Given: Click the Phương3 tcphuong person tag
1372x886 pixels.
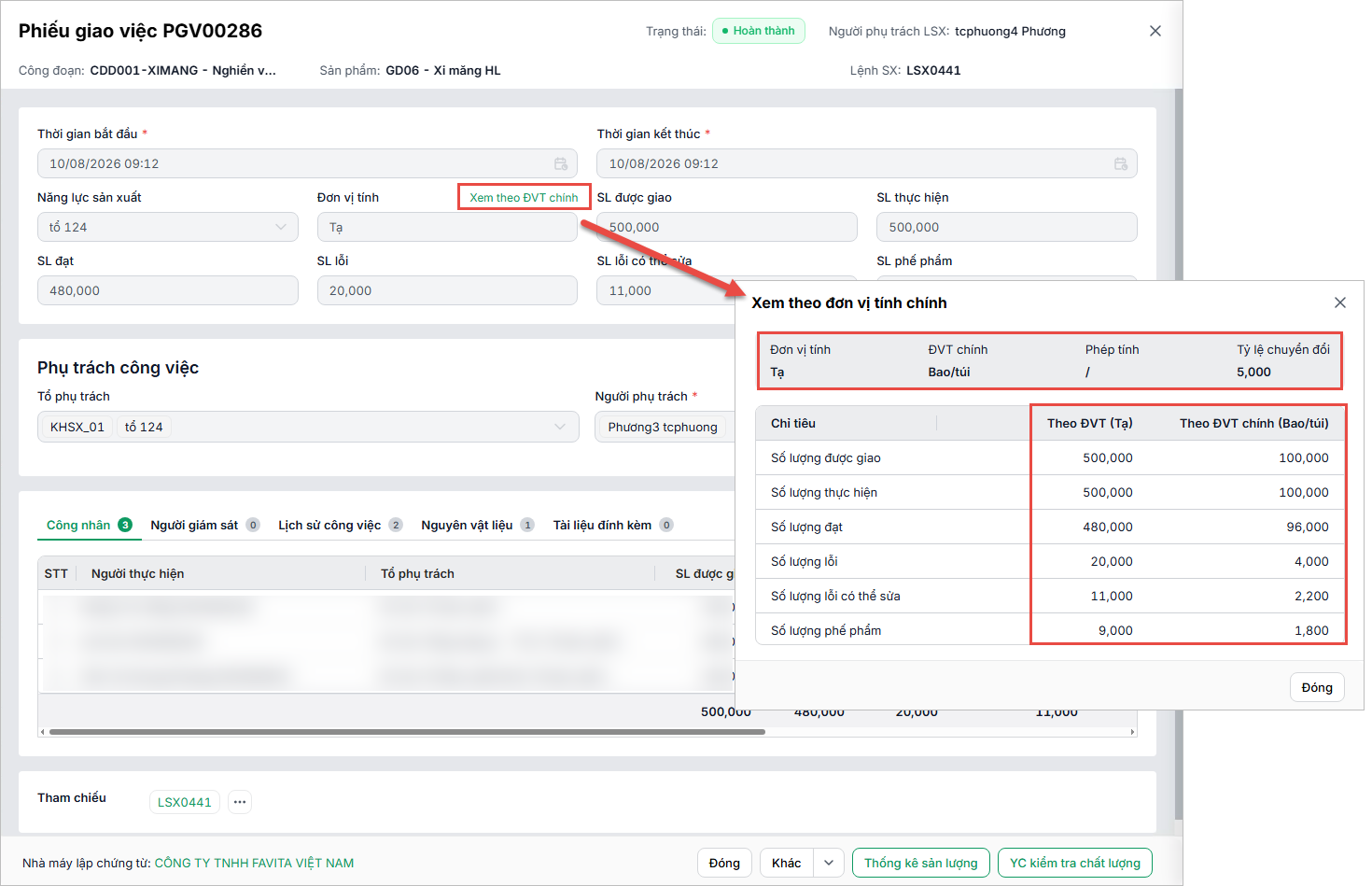Looking at the screenshot, I should click(663, 427).
